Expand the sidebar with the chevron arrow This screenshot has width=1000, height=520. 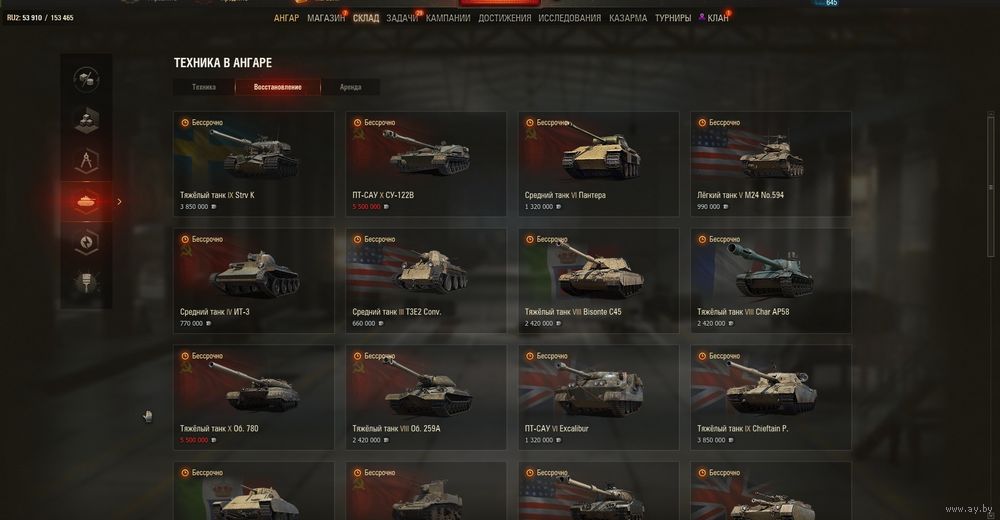pyautogui.click(x=119, y=202)
